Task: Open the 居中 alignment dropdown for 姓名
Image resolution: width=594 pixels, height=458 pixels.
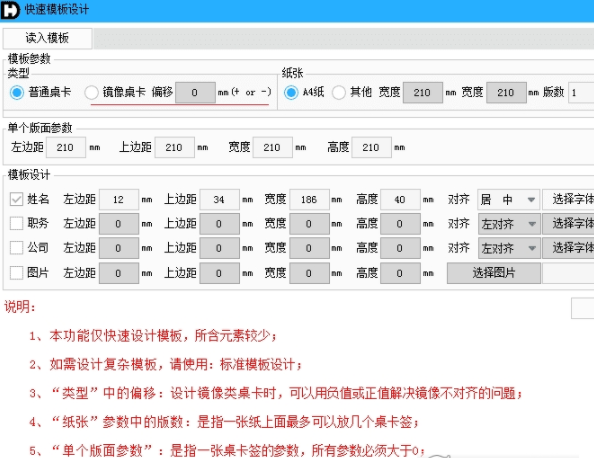Action: pyautogui.click(x=508, y=199)
